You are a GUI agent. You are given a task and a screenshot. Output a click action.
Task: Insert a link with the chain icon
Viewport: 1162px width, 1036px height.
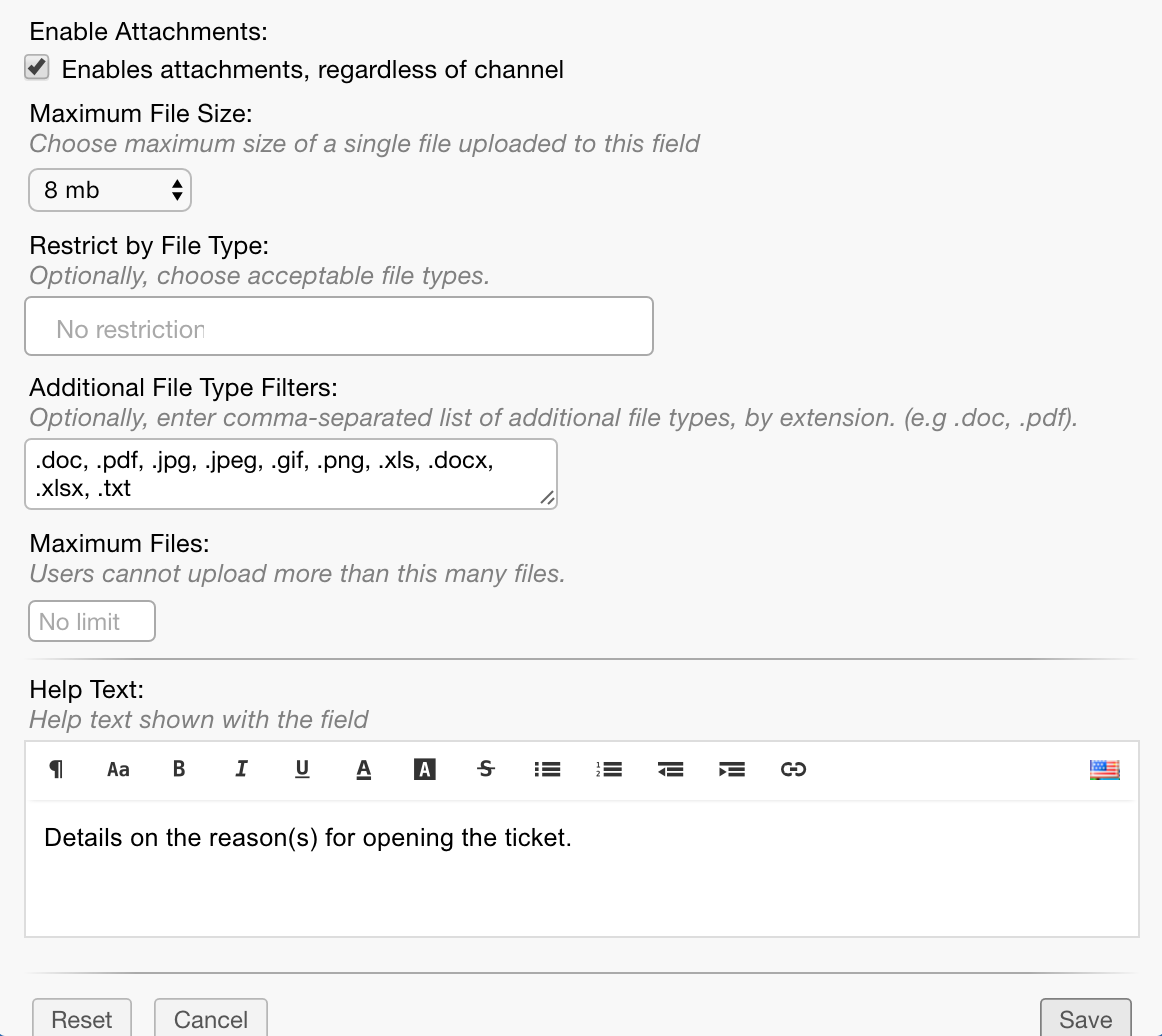pyautogui.click(x=793, y=769)
